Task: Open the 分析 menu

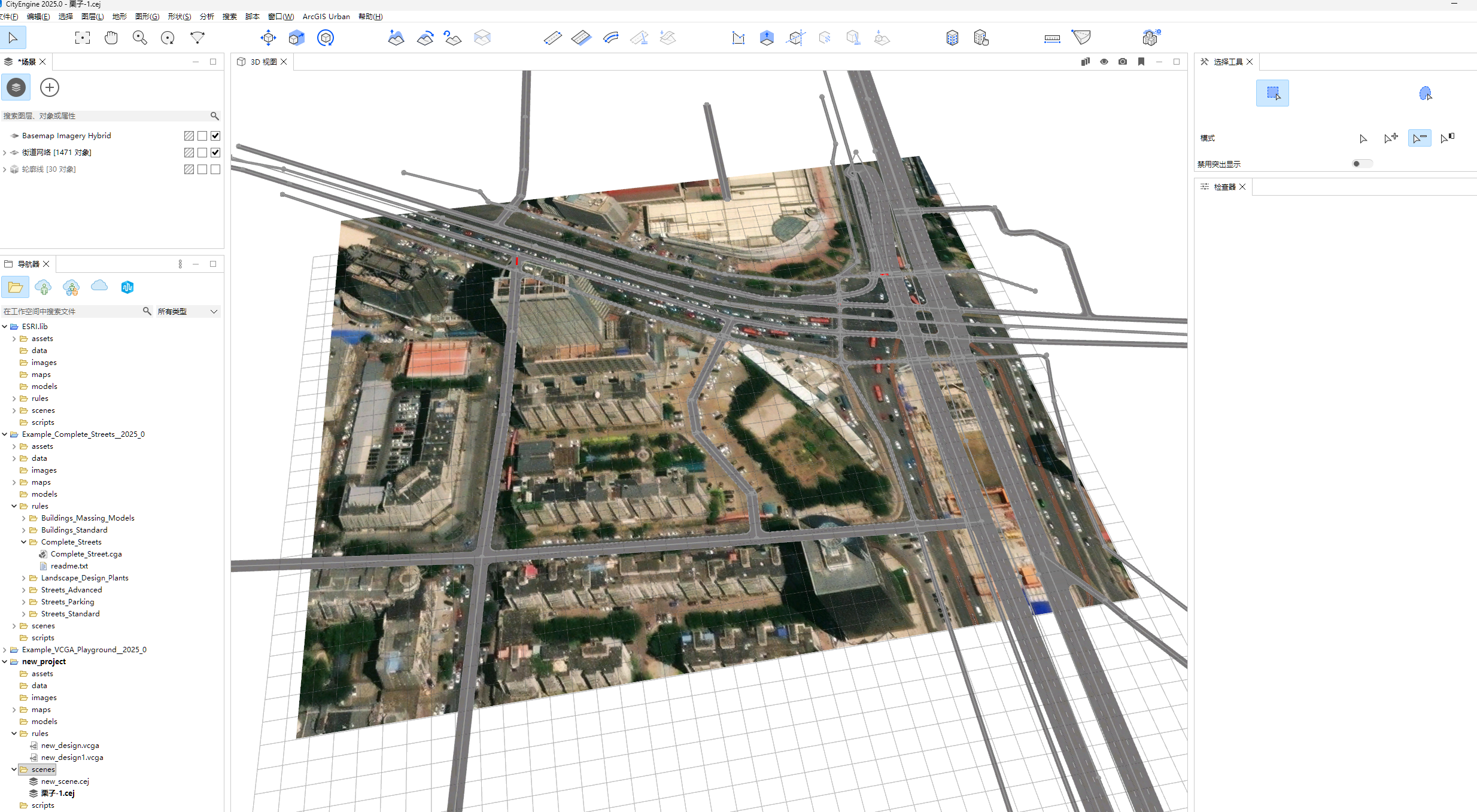Action: tap(206, 16)
